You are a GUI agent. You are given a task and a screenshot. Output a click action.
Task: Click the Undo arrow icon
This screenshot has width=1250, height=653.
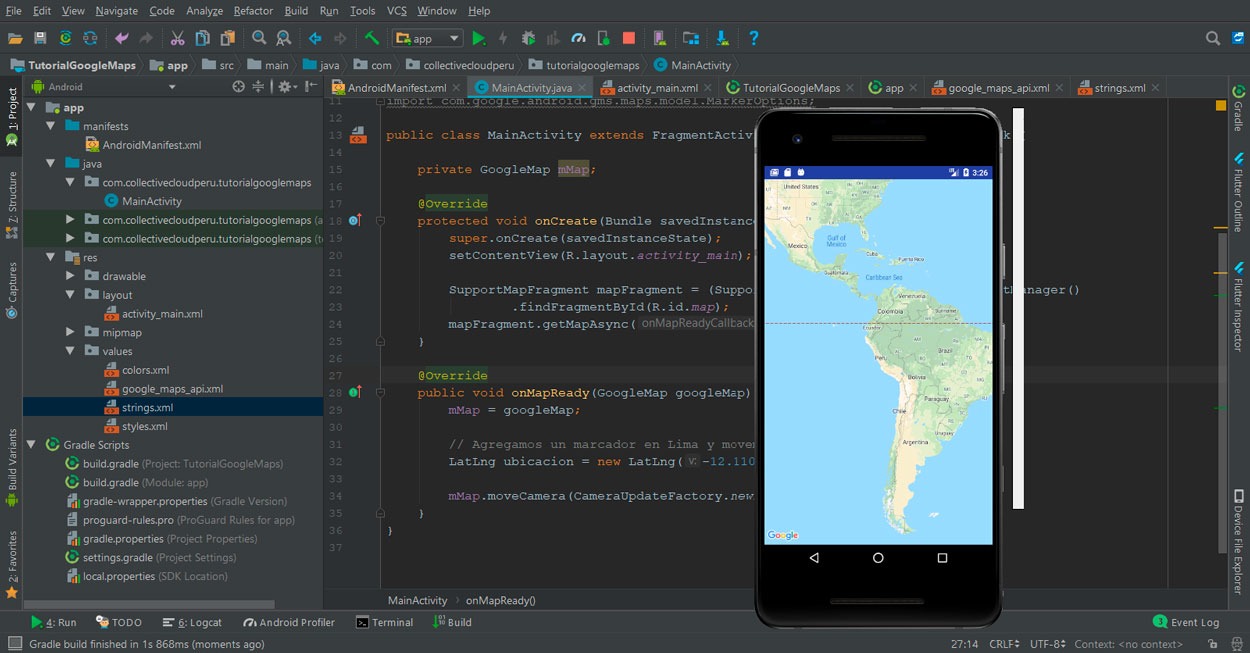point(122,38)
